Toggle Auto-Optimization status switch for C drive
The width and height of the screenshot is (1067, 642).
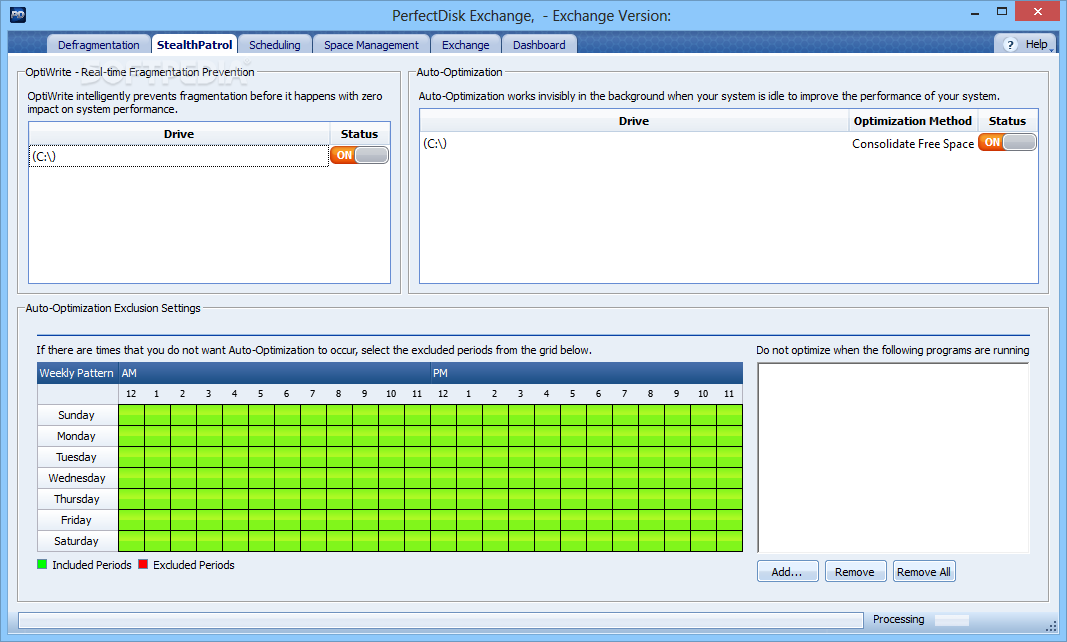pyautogui.click(x=1007, y=142)
